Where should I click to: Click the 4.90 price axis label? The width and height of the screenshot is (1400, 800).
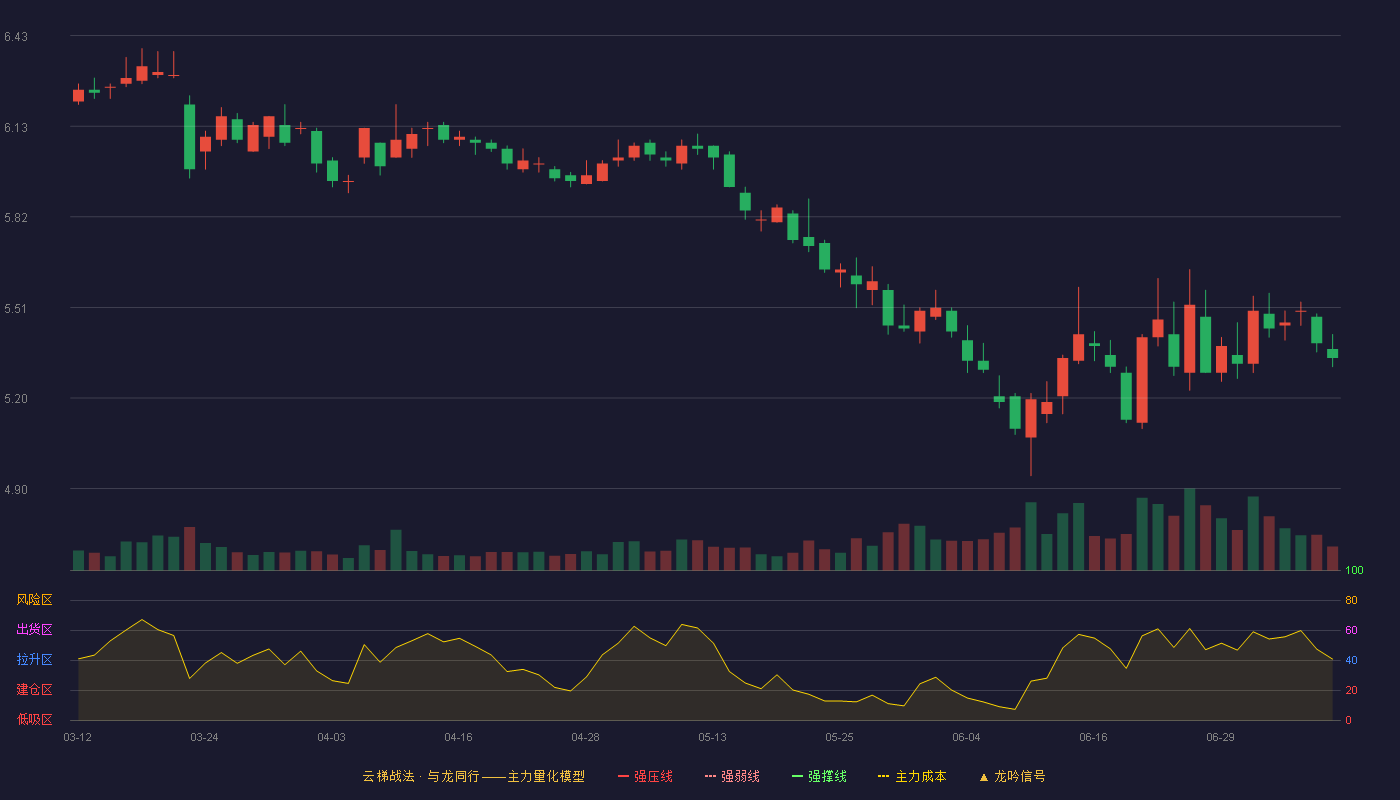pyautogui.click(x=16, y=490)
